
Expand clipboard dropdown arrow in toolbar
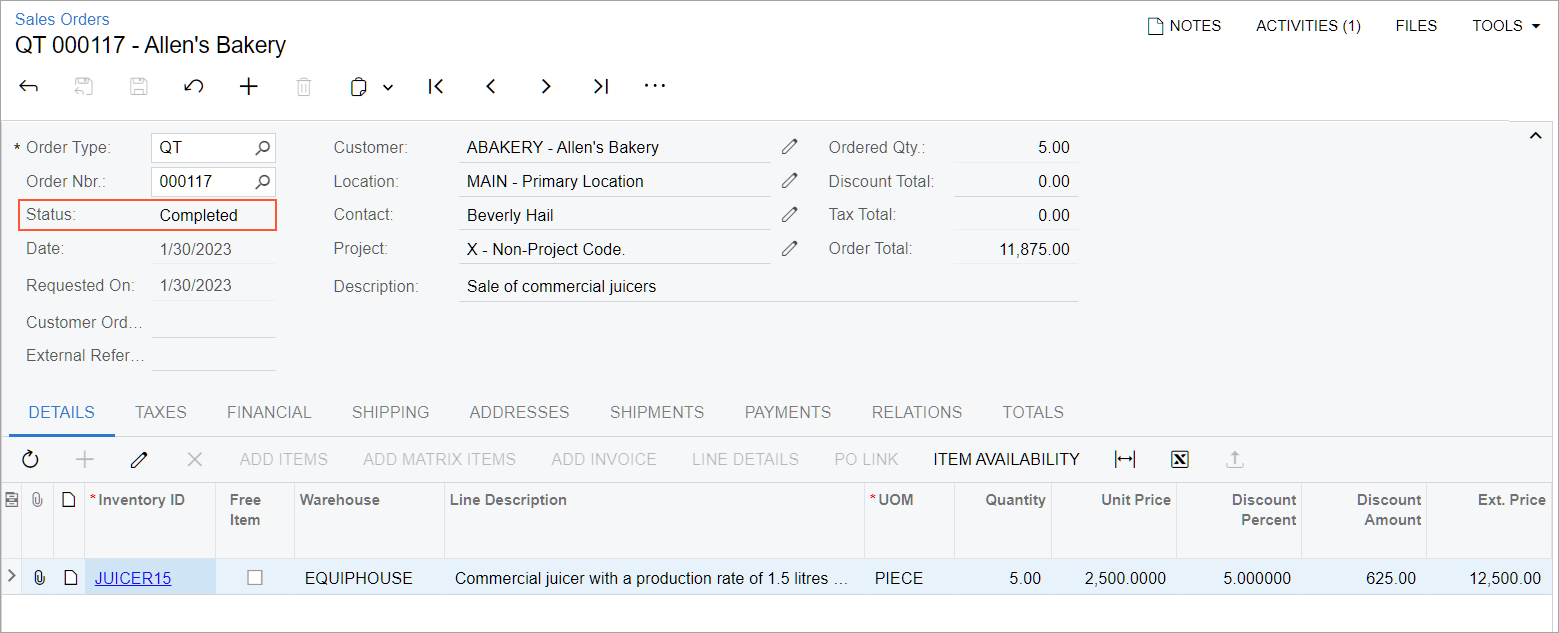[388, 88]
